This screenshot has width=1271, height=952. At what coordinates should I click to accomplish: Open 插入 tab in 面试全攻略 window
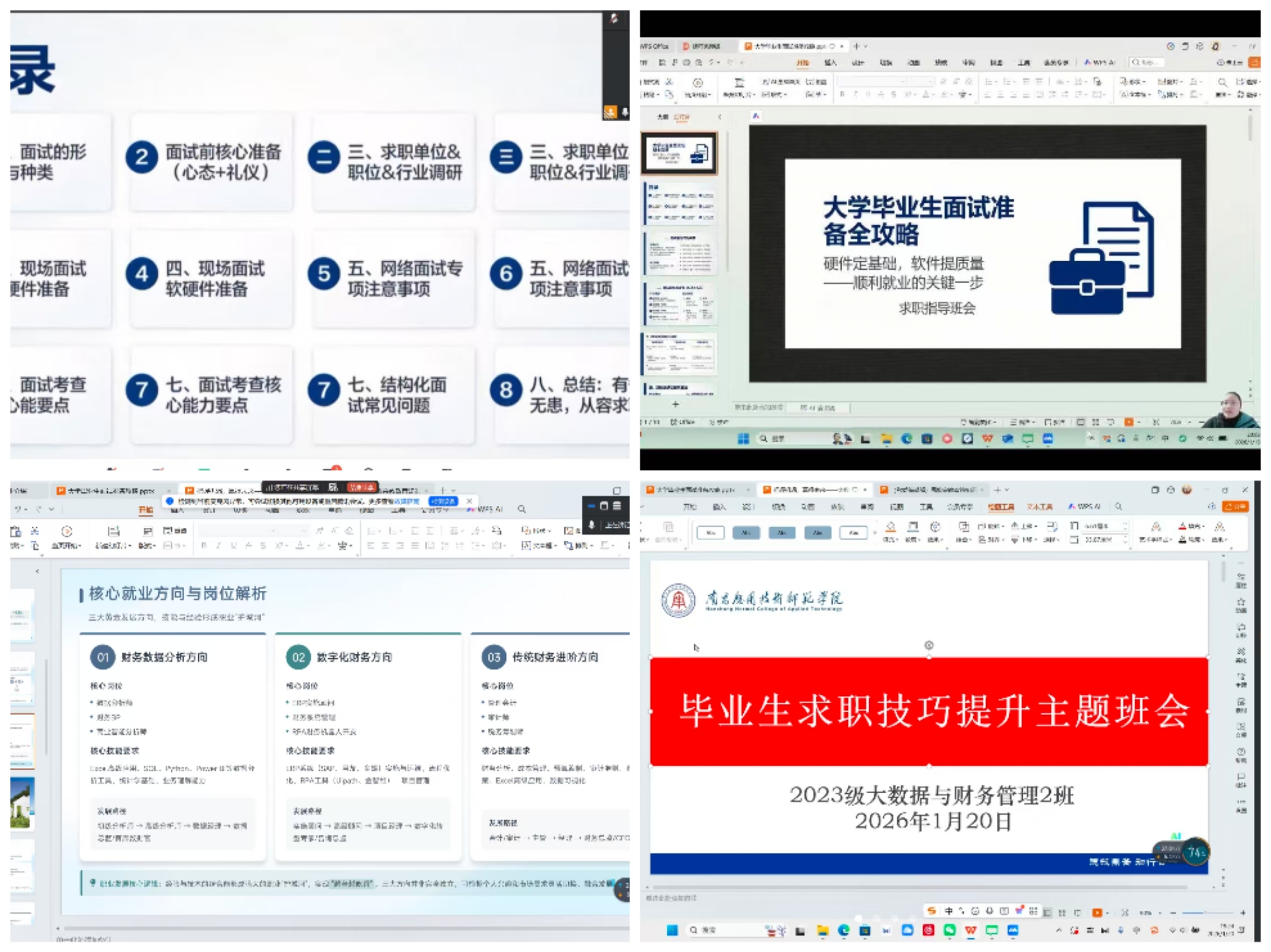(830, 62)
